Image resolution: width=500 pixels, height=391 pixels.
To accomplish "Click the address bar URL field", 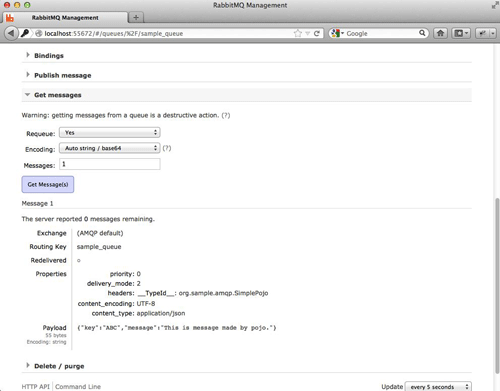I will point(168,33).
